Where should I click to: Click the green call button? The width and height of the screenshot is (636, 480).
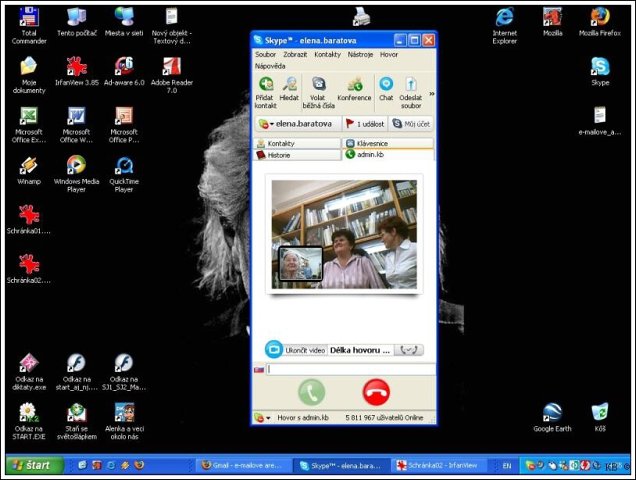coord(312,392)
